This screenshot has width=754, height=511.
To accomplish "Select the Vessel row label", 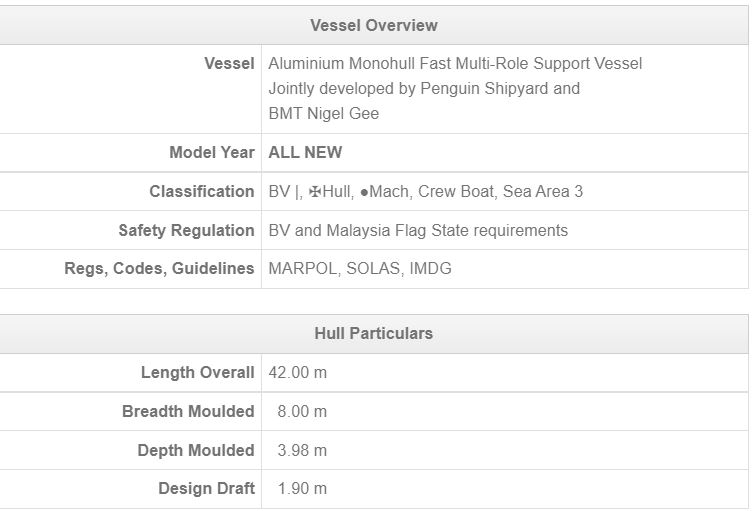I will tap(229, 63).
